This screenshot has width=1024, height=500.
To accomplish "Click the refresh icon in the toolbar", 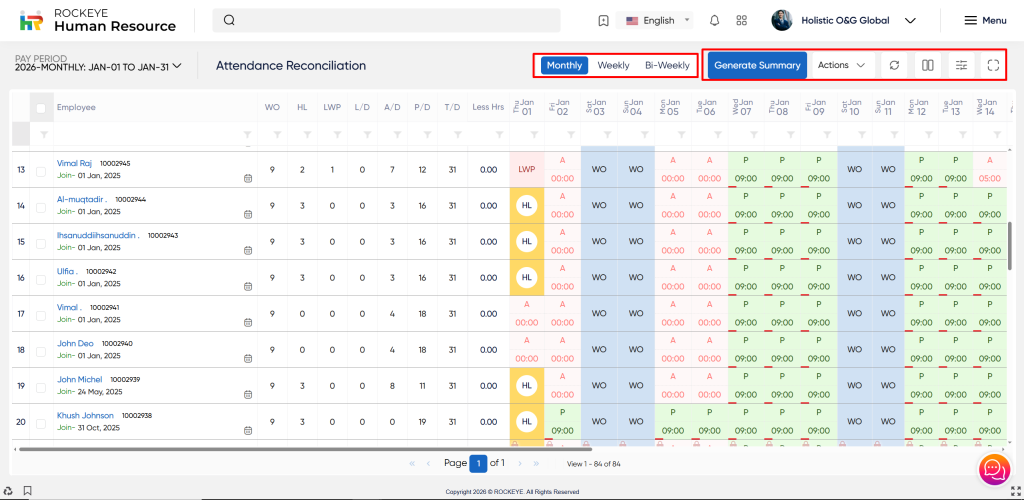I will (894, 65).
